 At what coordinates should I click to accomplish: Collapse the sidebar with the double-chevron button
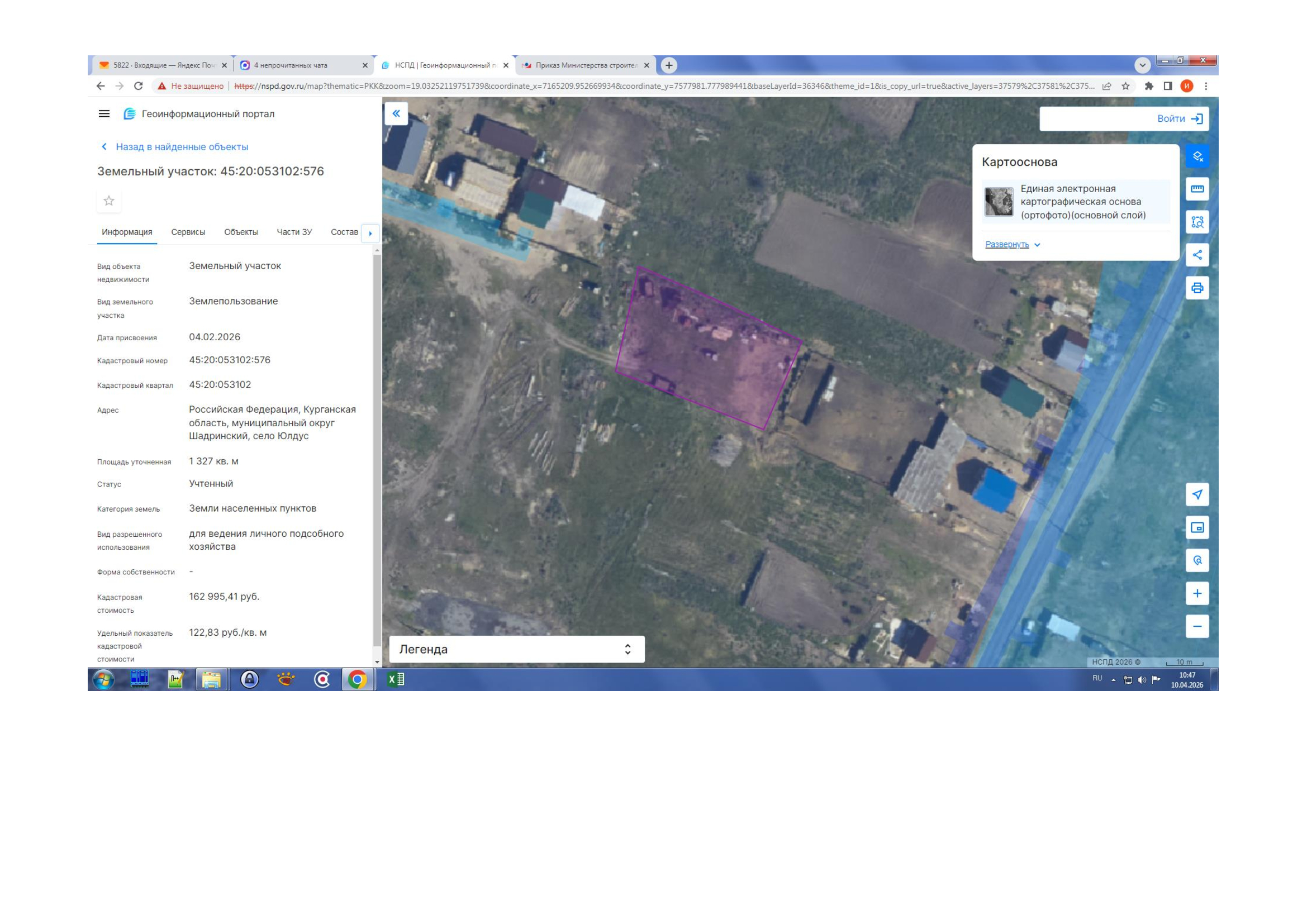(396, 114)
